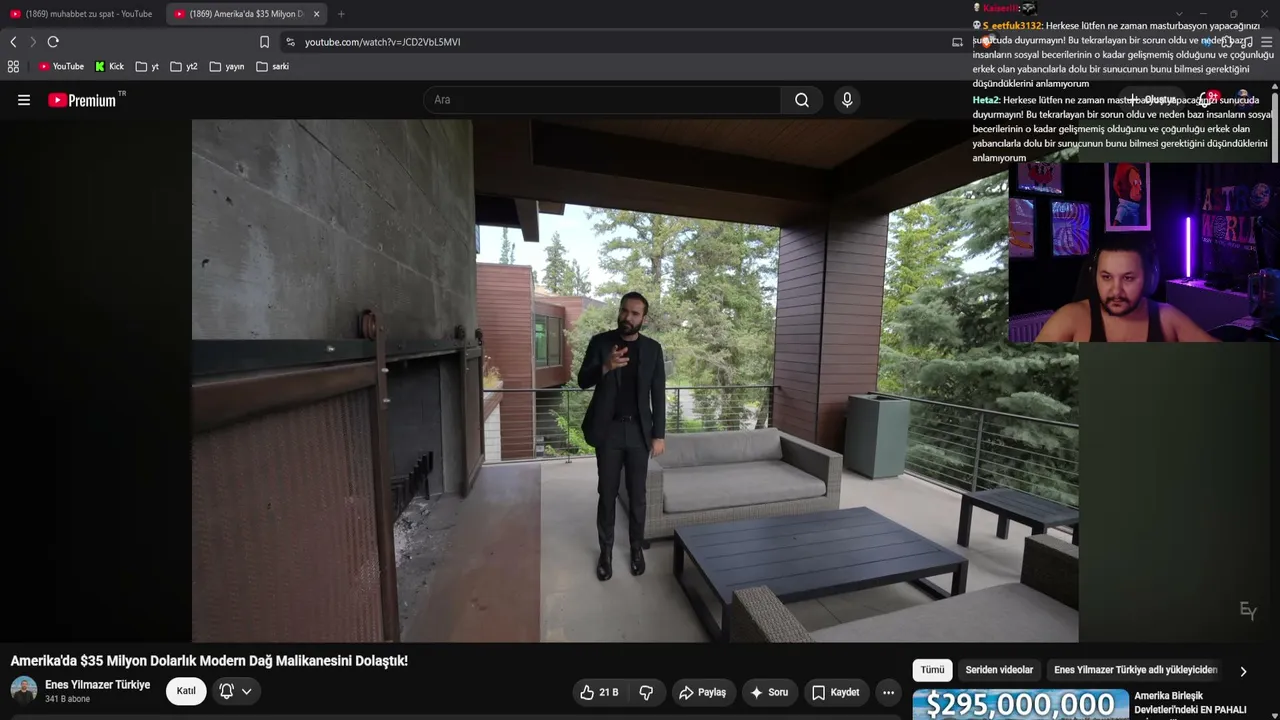Open the YouTube bookmark
Image resolution: width=1280 pixels, height=720 pixels.
tap(61, 66)
